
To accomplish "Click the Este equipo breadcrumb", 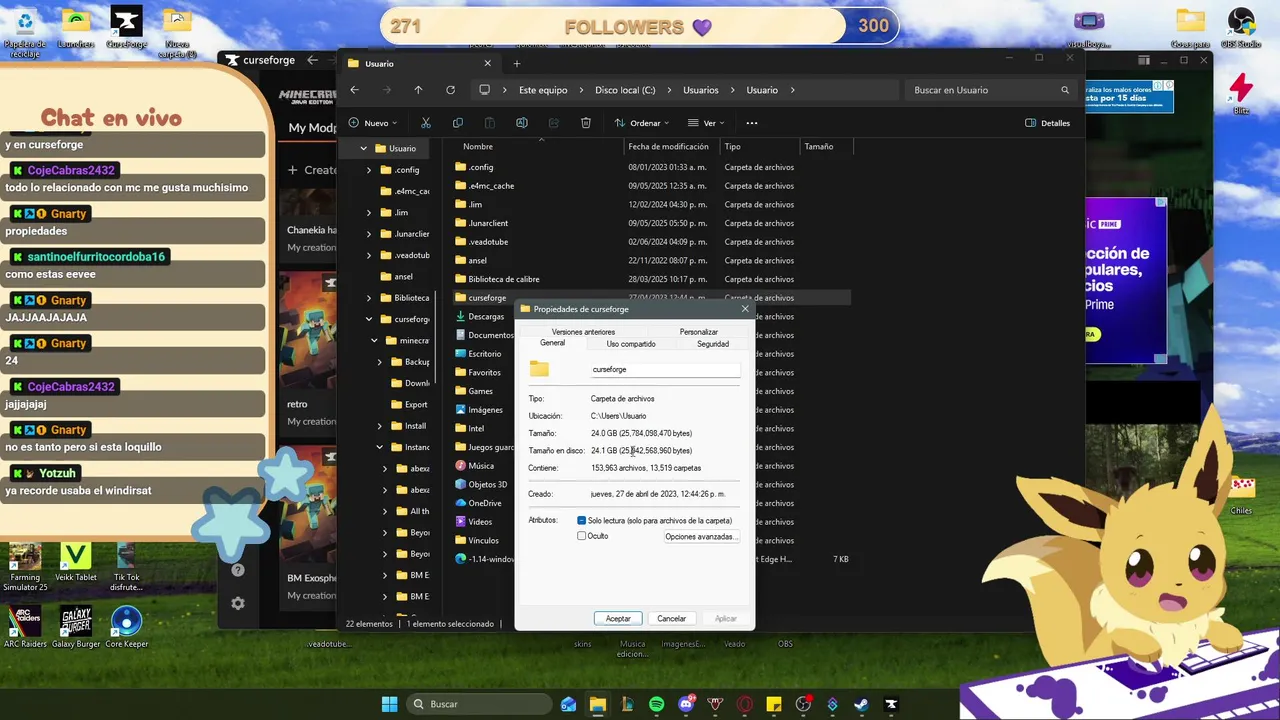I will (x=543, y=90).
